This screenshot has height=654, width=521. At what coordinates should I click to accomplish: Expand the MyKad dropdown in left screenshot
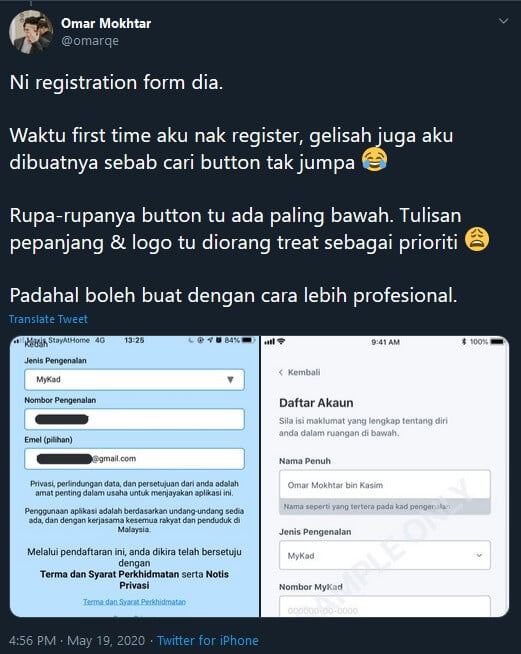pos(134,380)
